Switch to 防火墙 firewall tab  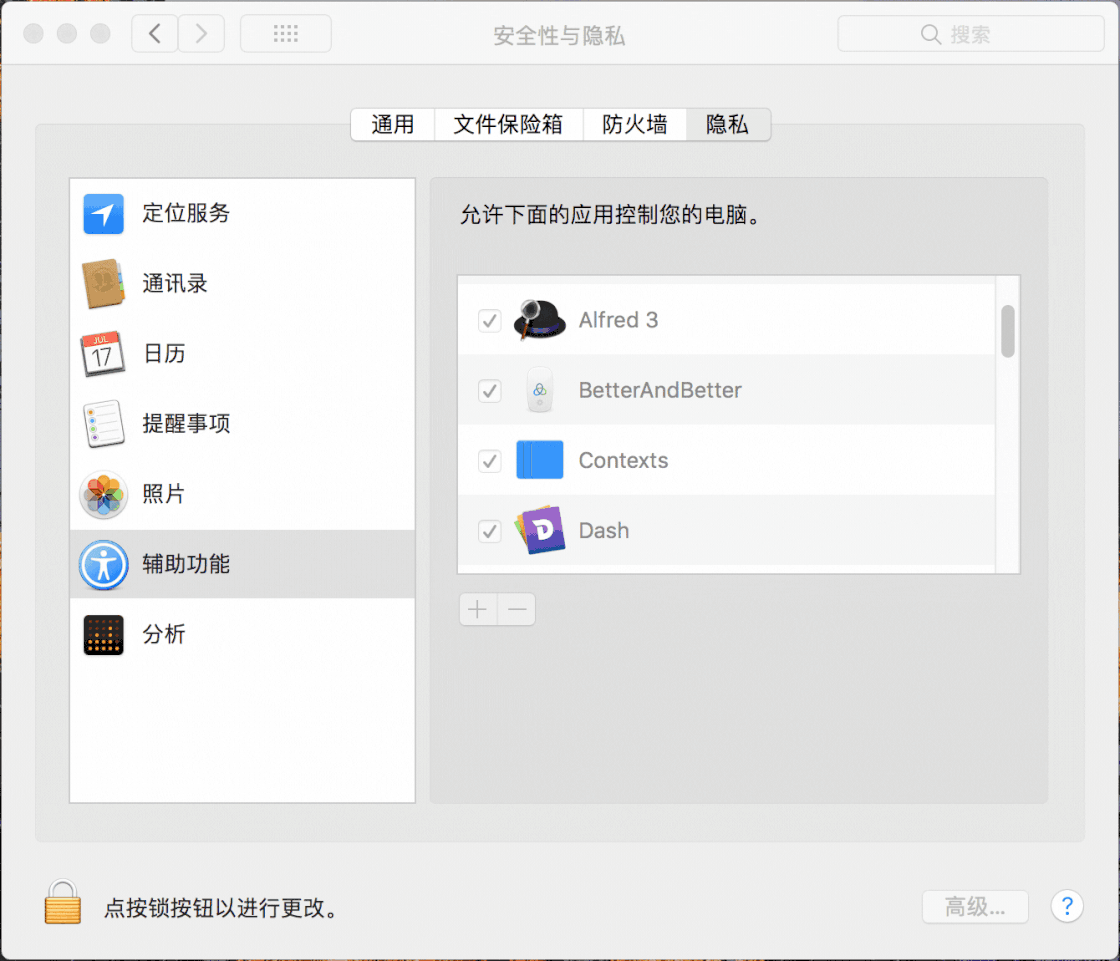click(x=635, y=124)
